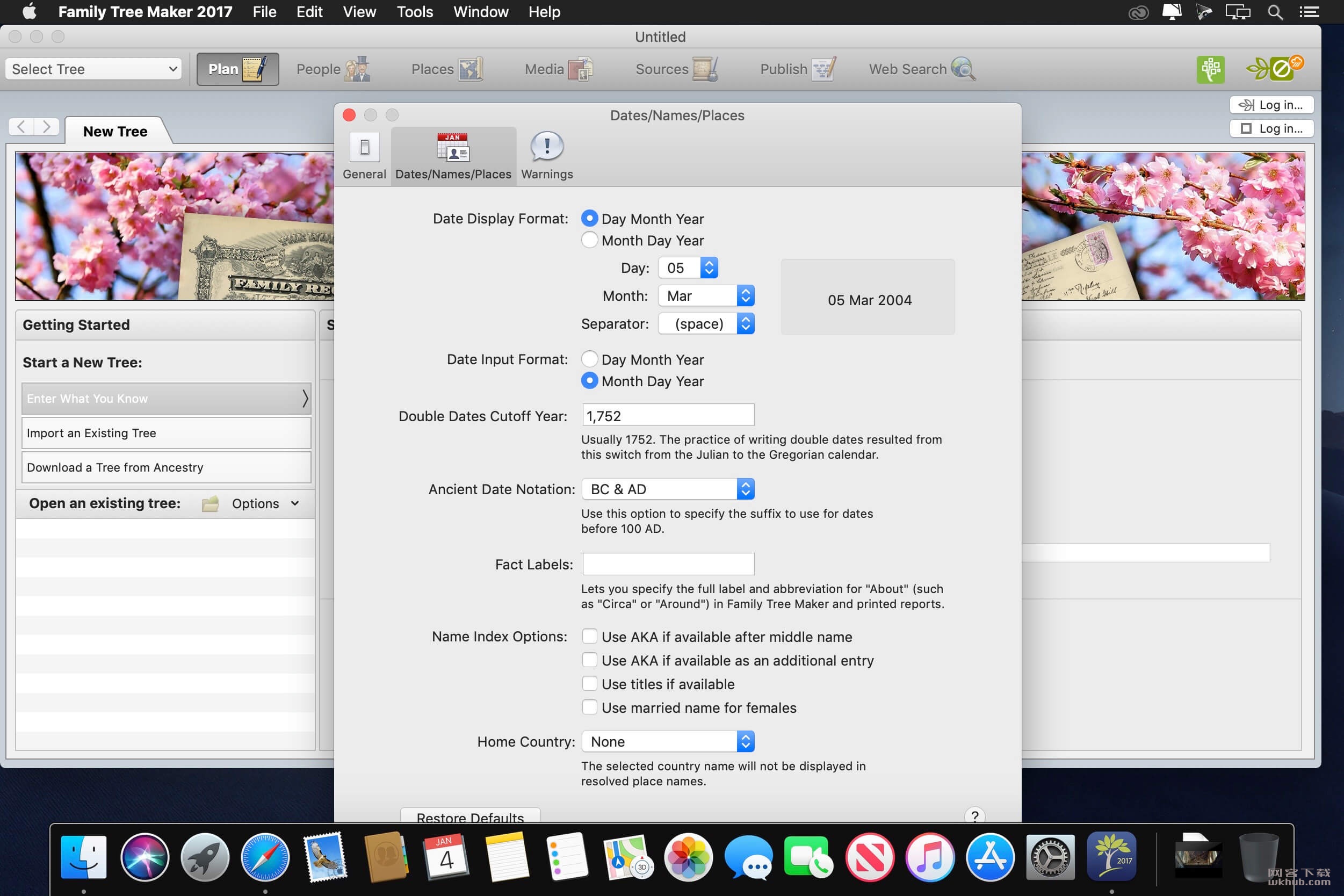Screen dimensions: 1344x896
Task: Select Month Day Year input format
Action: [x=589, y=380]
